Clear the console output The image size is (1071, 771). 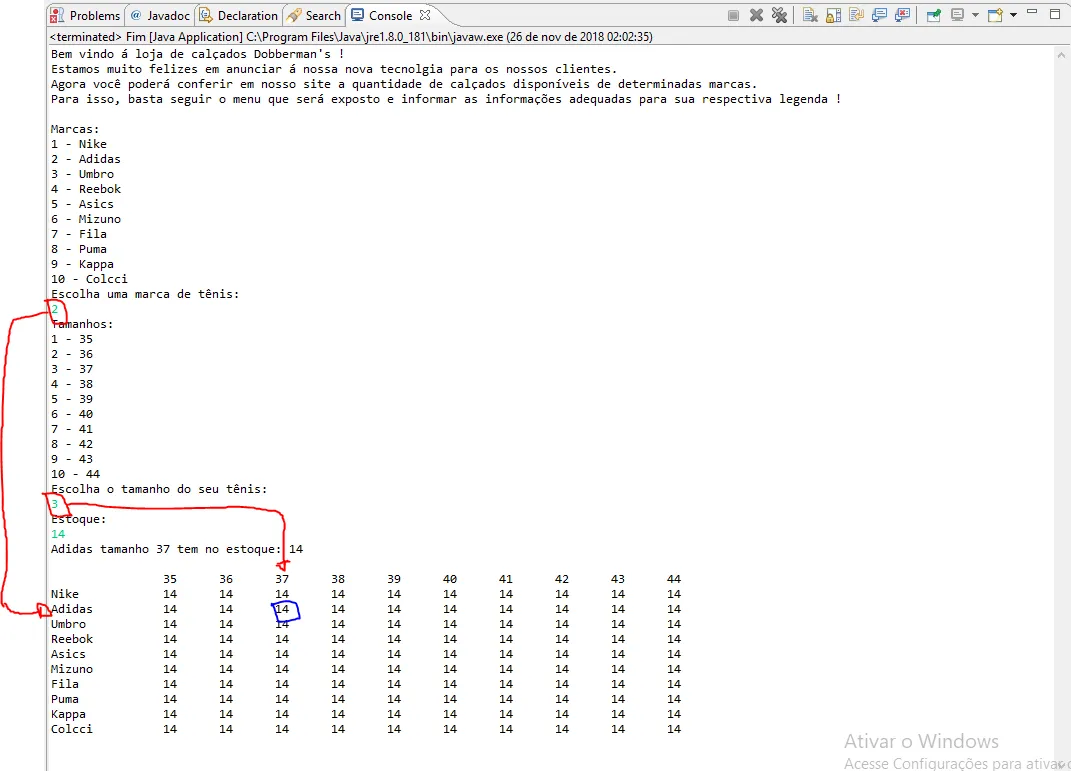click(x=810, y=15)
